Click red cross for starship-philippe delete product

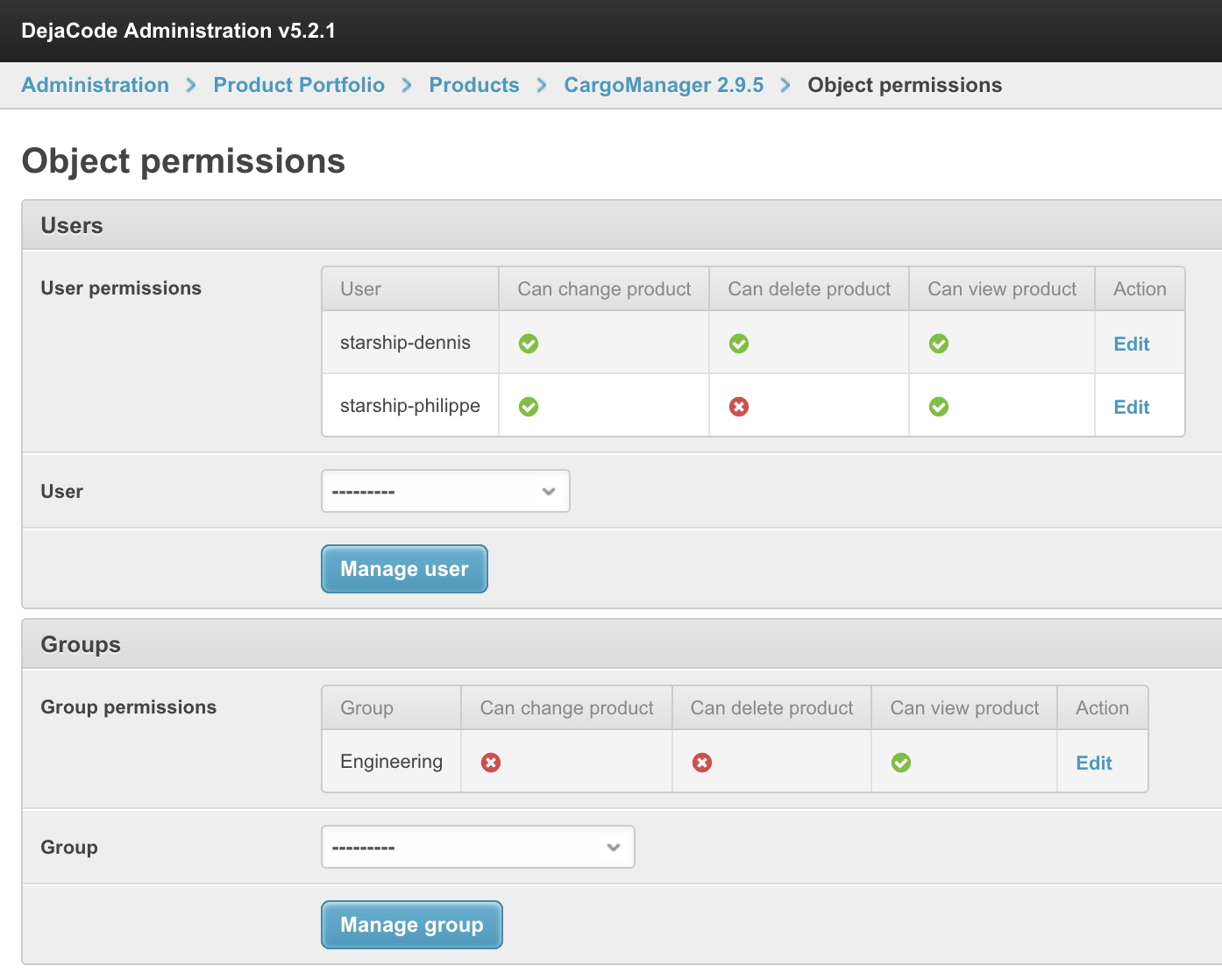coord(739,407)
